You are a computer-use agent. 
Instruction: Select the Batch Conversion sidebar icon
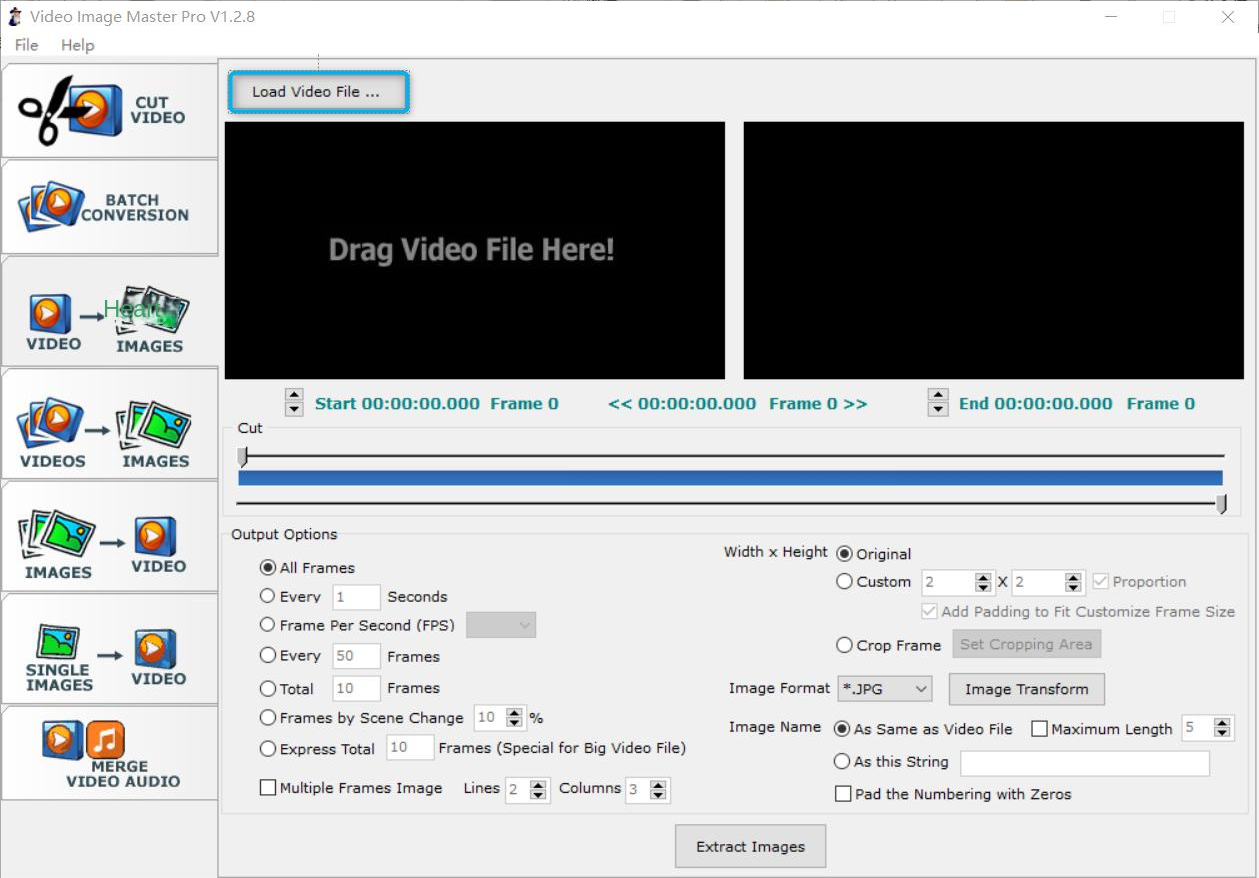point(108,207)
